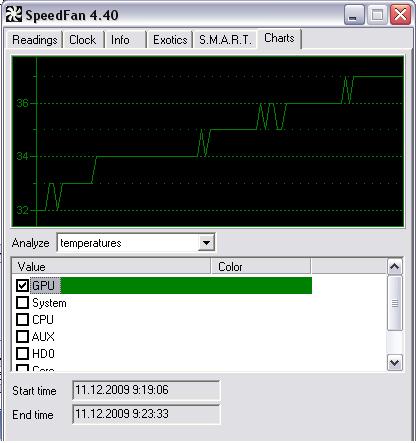Check the CPU temperature box

coord(22,320)
